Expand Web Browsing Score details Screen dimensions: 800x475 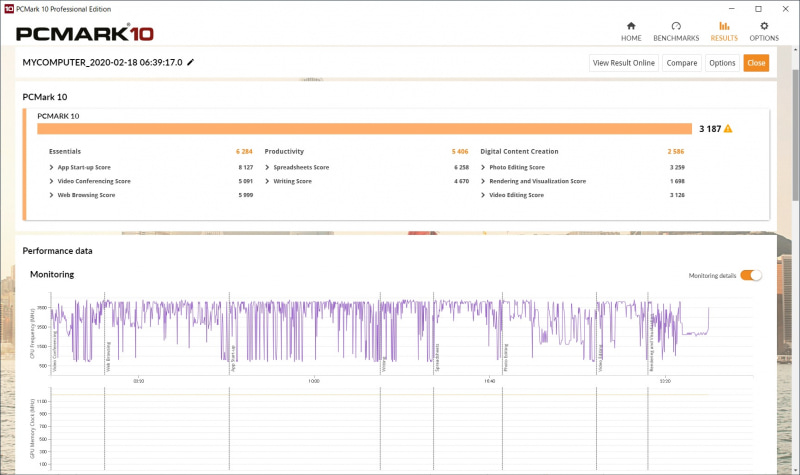click(x=52, y=195)
